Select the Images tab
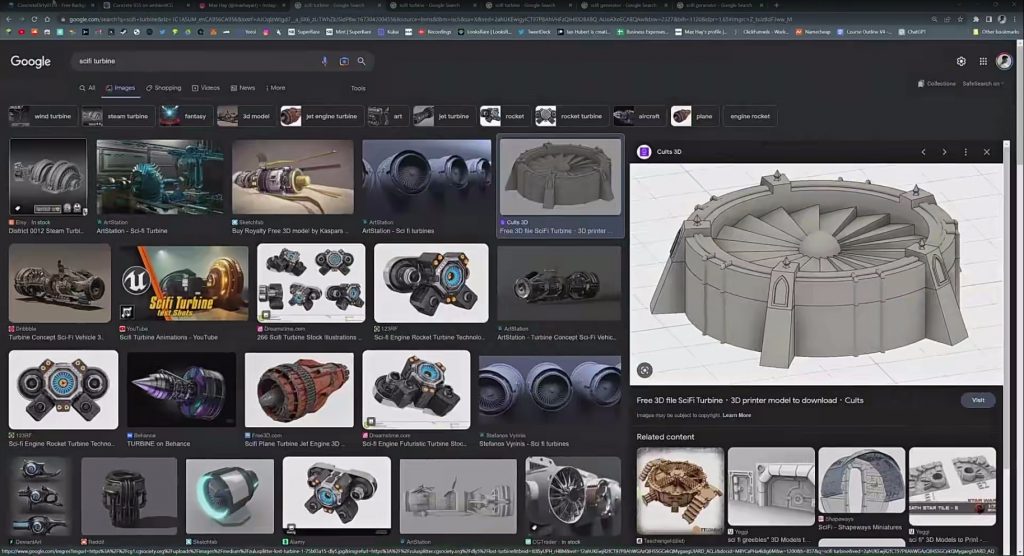The image size is (1024, 556). (x=120, y=88)
